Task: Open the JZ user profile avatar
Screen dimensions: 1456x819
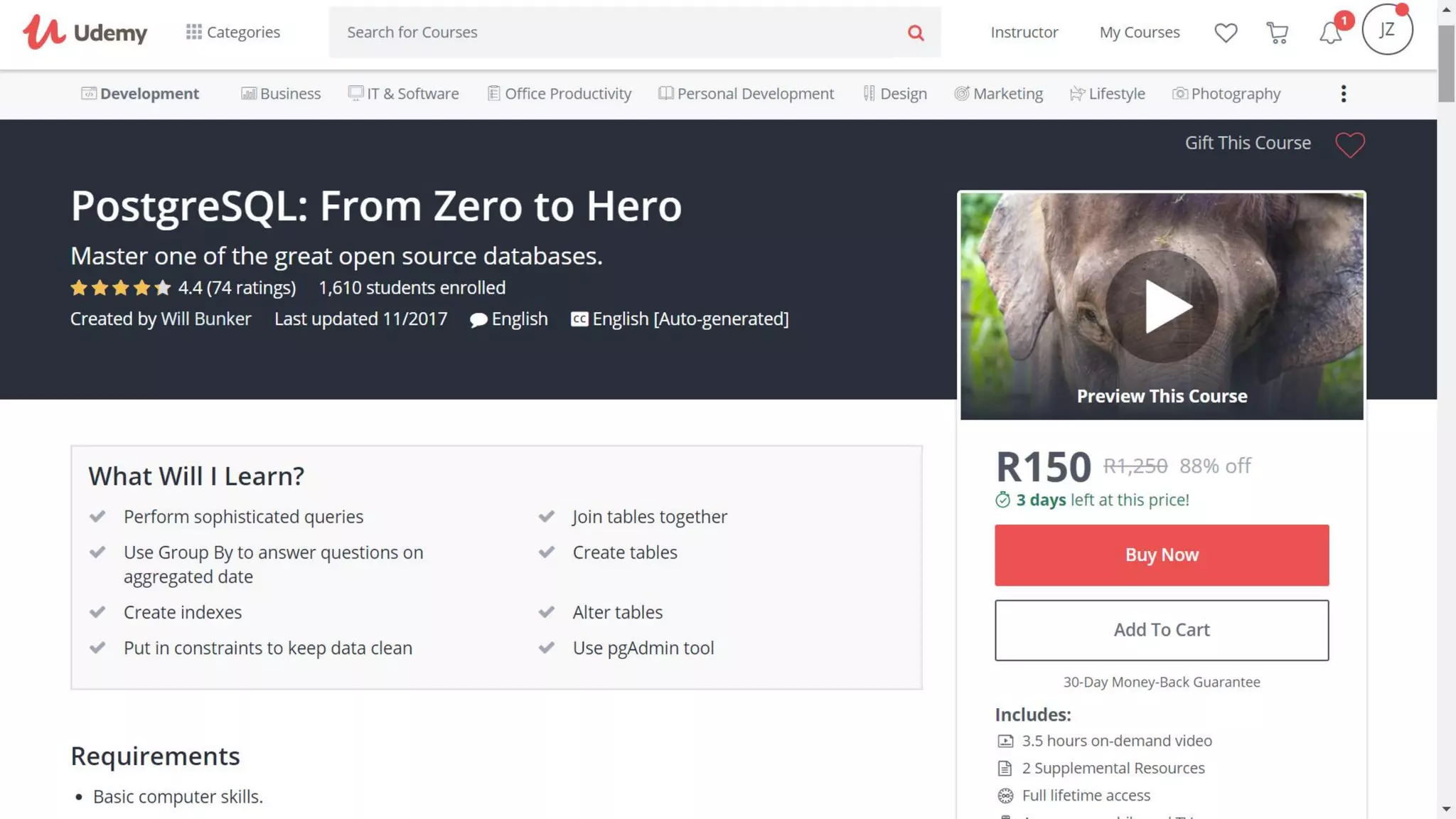Action: tap(1387, 30)
